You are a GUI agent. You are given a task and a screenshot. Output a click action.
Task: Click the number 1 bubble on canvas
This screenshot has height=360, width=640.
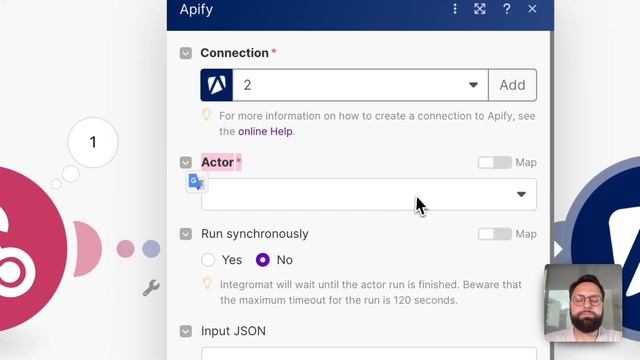(93, 142)
